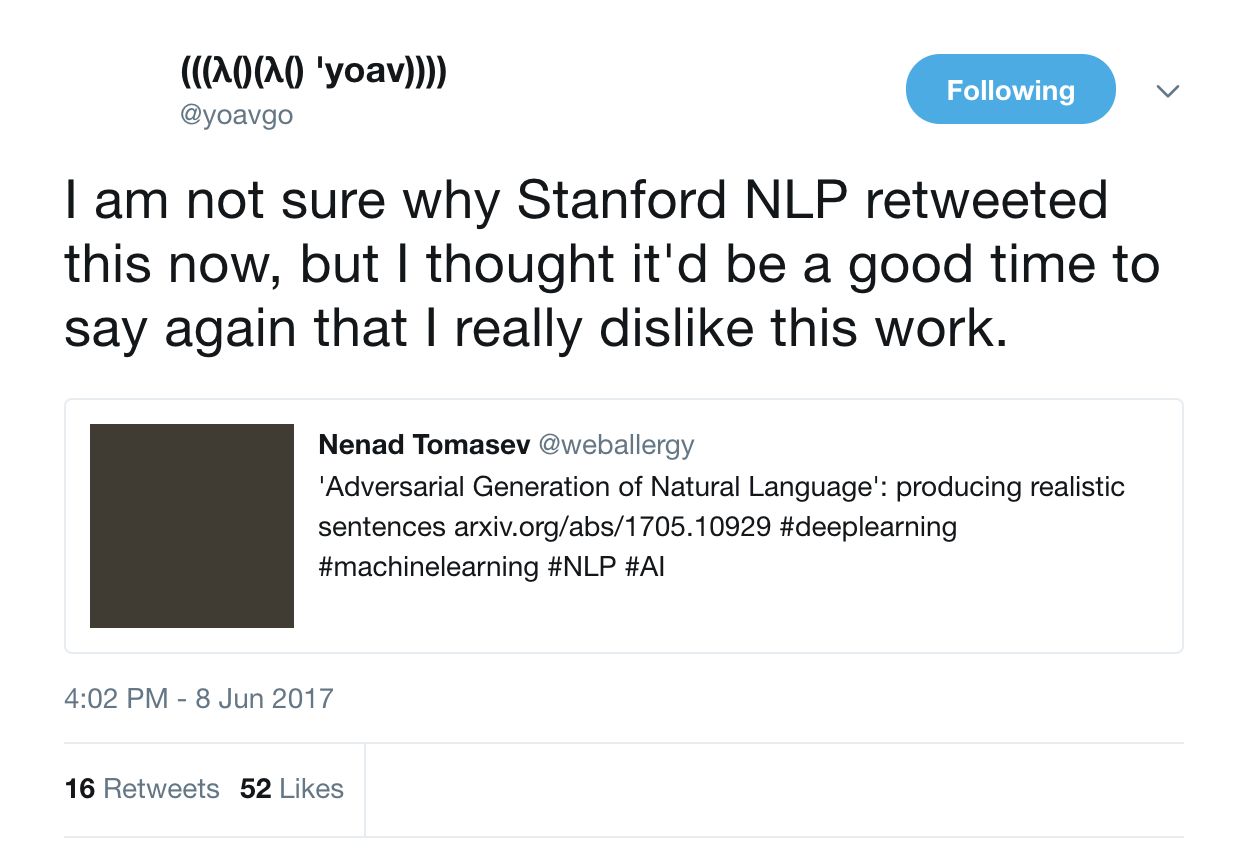Screen dimensions: 1250x860
Task: Open the chevron menu beside Following
Action: tap(1167, 91)
